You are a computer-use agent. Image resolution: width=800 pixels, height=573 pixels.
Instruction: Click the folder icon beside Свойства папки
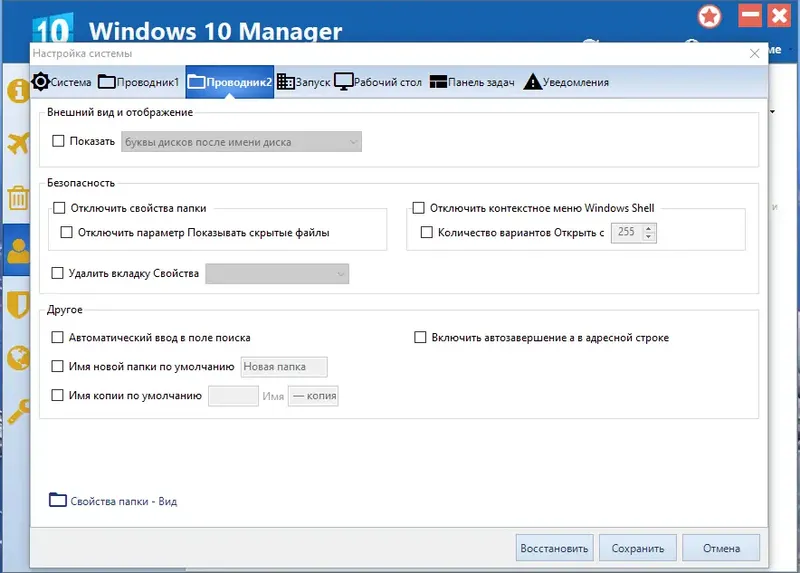(58, 500)
